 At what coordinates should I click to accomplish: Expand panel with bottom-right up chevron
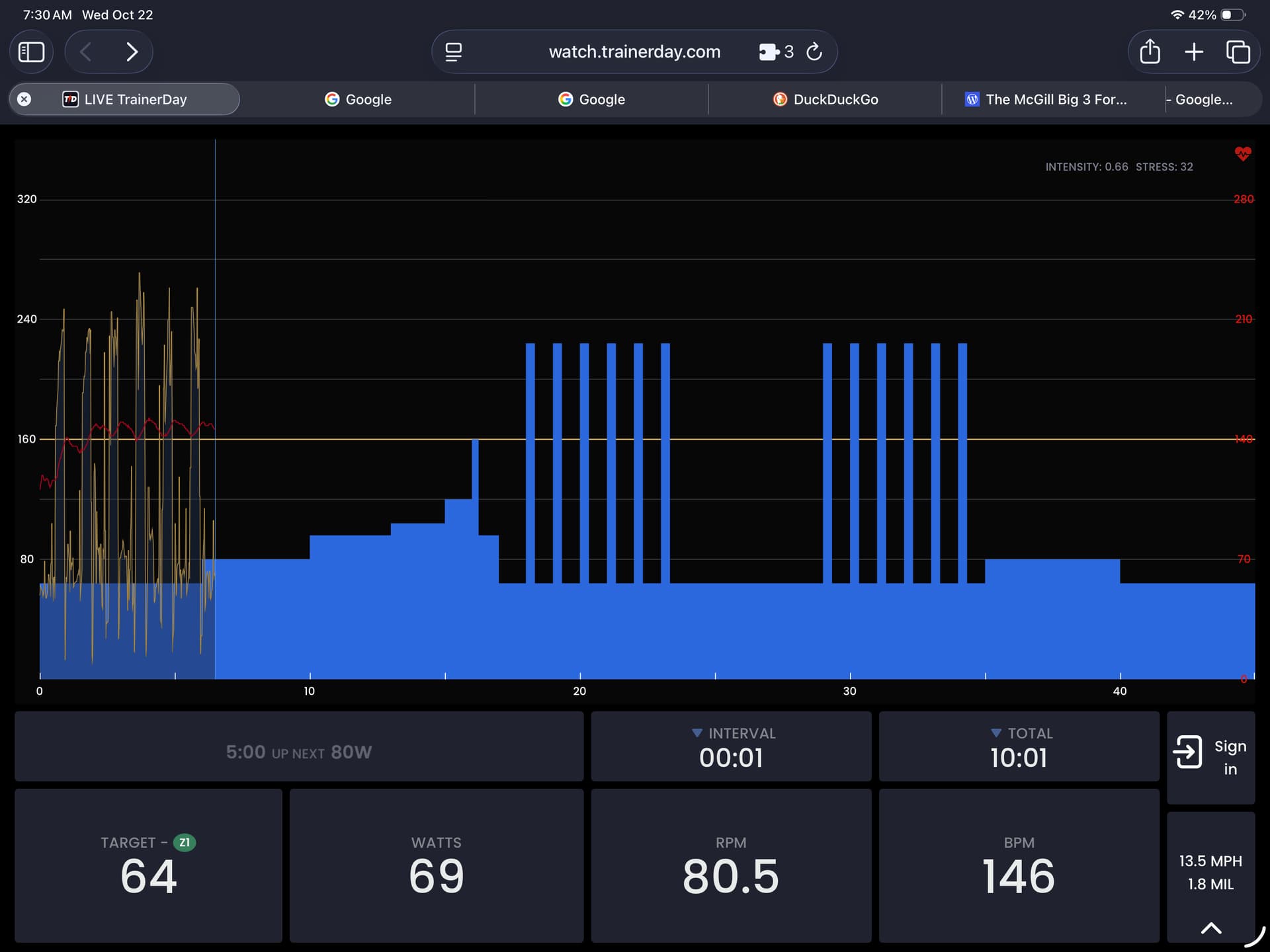point(1210,928)
